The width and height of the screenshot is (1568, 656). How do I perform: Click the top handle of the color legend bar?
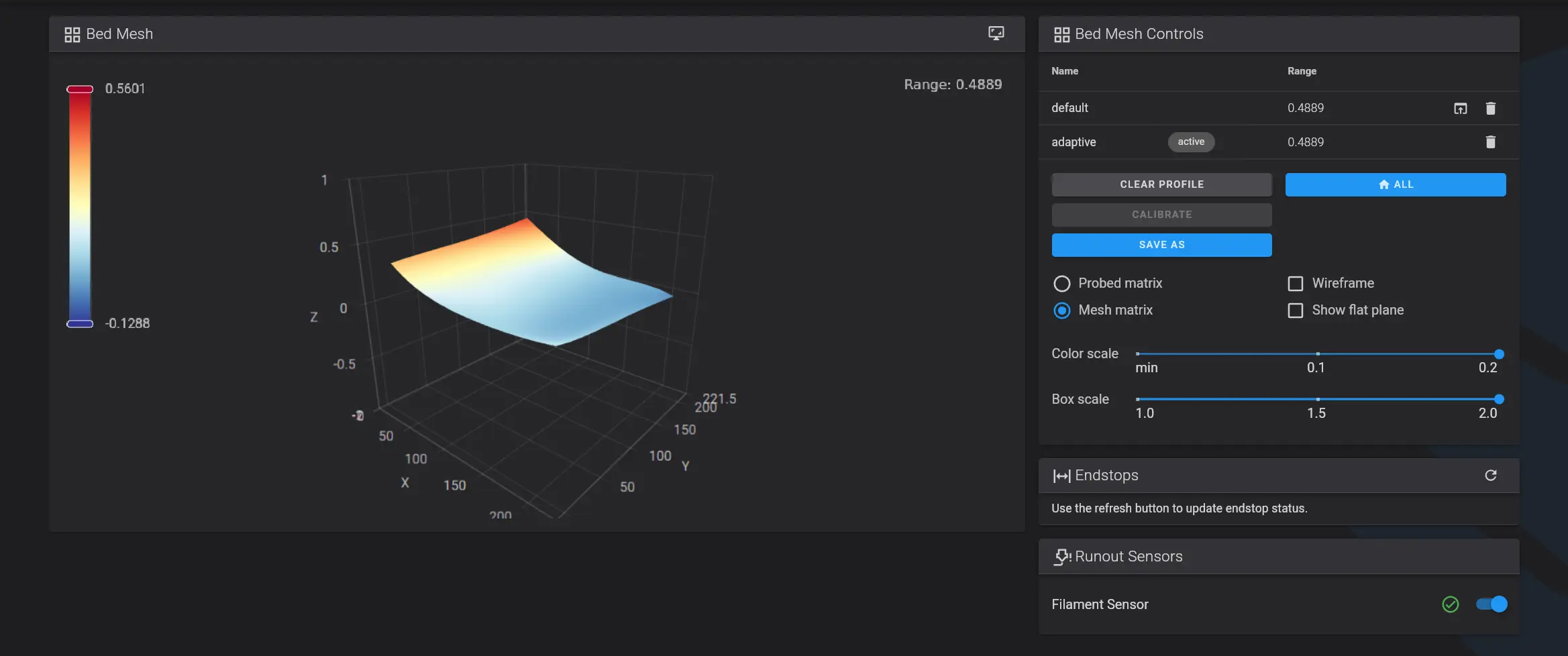(80, 89)
